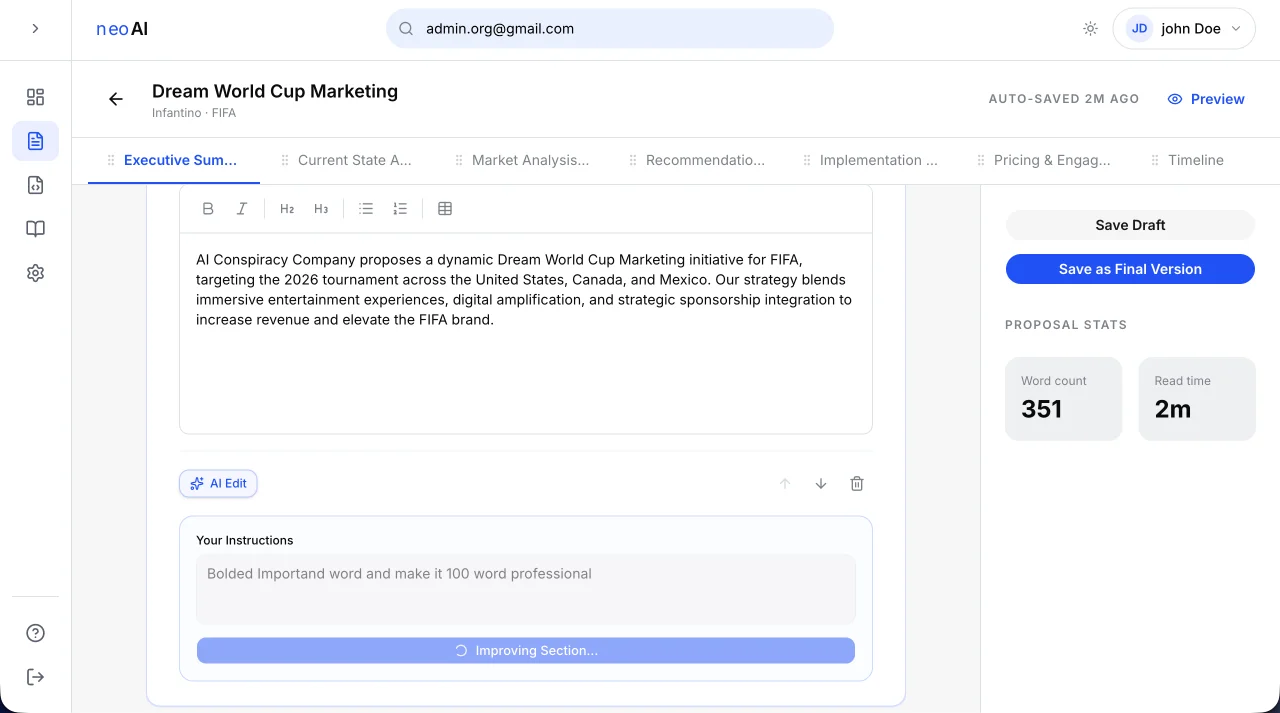Switch to the Recommendations tab
The width and height of the screenshot is (1280, 713).
(x=695, y=160)
